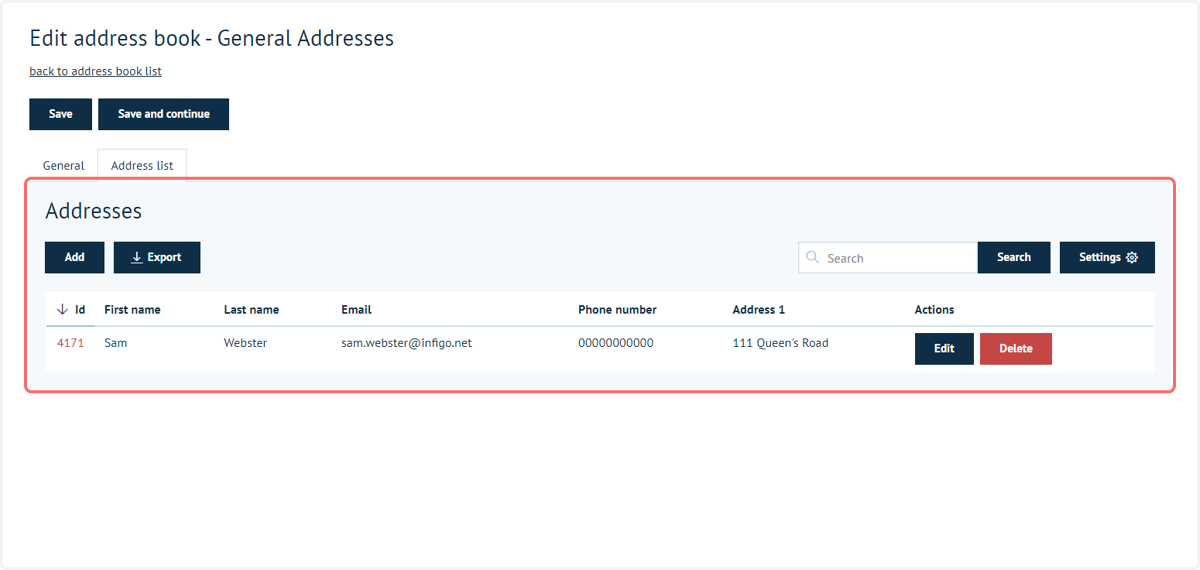Click the First name column header
The width and height of the screenshot is (1200, 570).
tap(132, 310)
